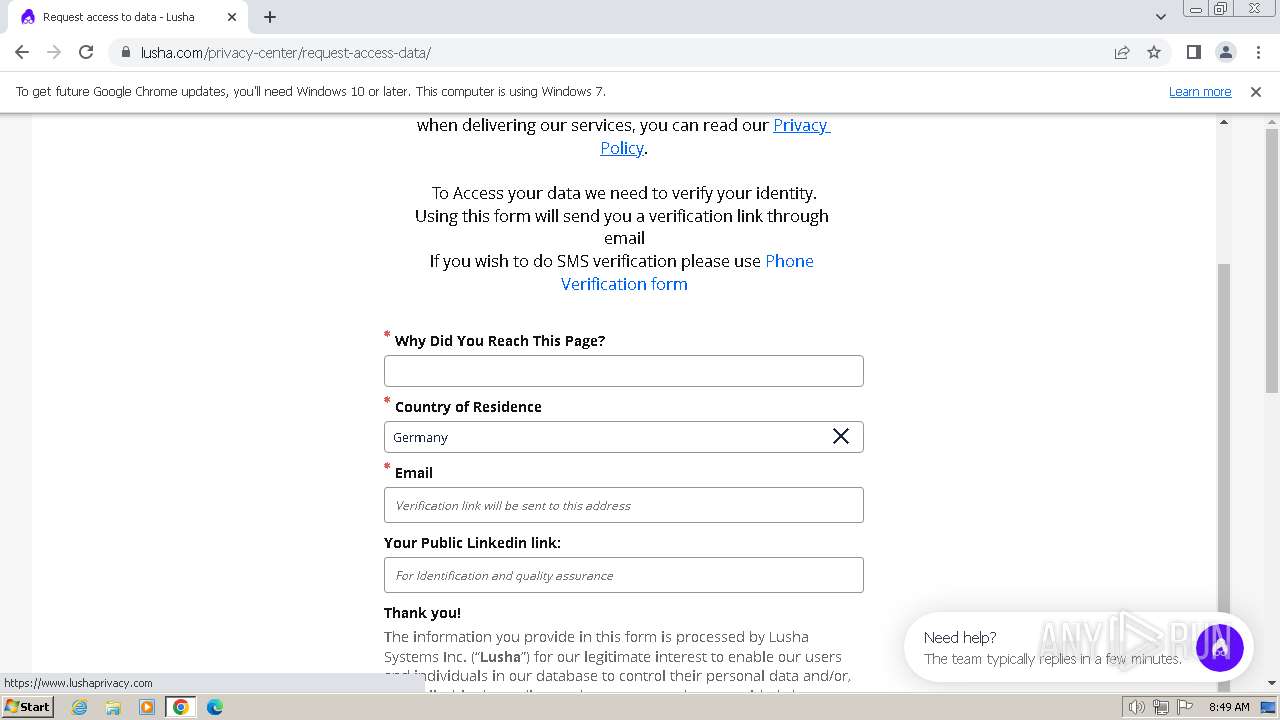Open the volume speaker tray icon

click(1137, 707)
